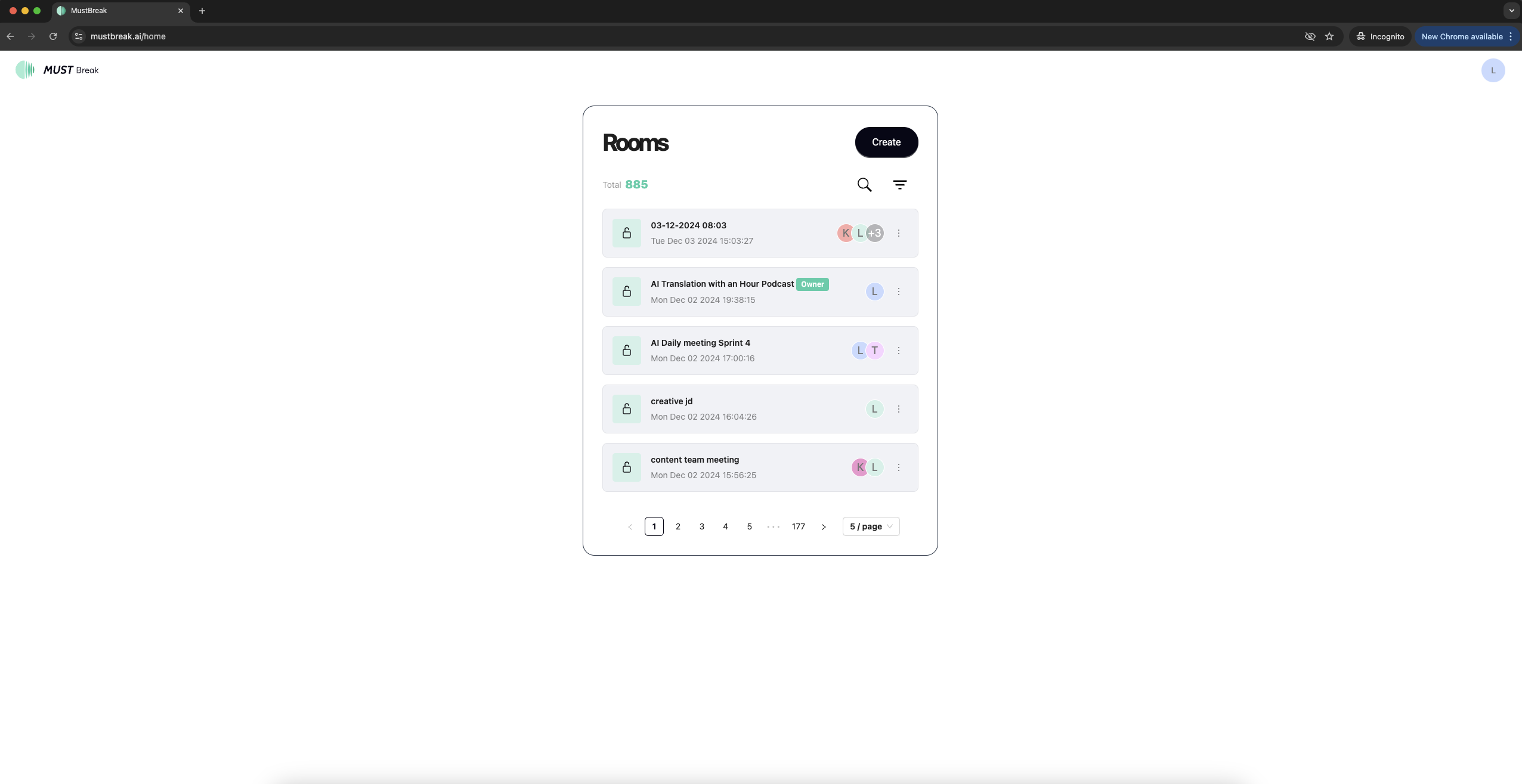Click lock icon of creative jd room
This screenshot has width=1522, height=784.
626,409
